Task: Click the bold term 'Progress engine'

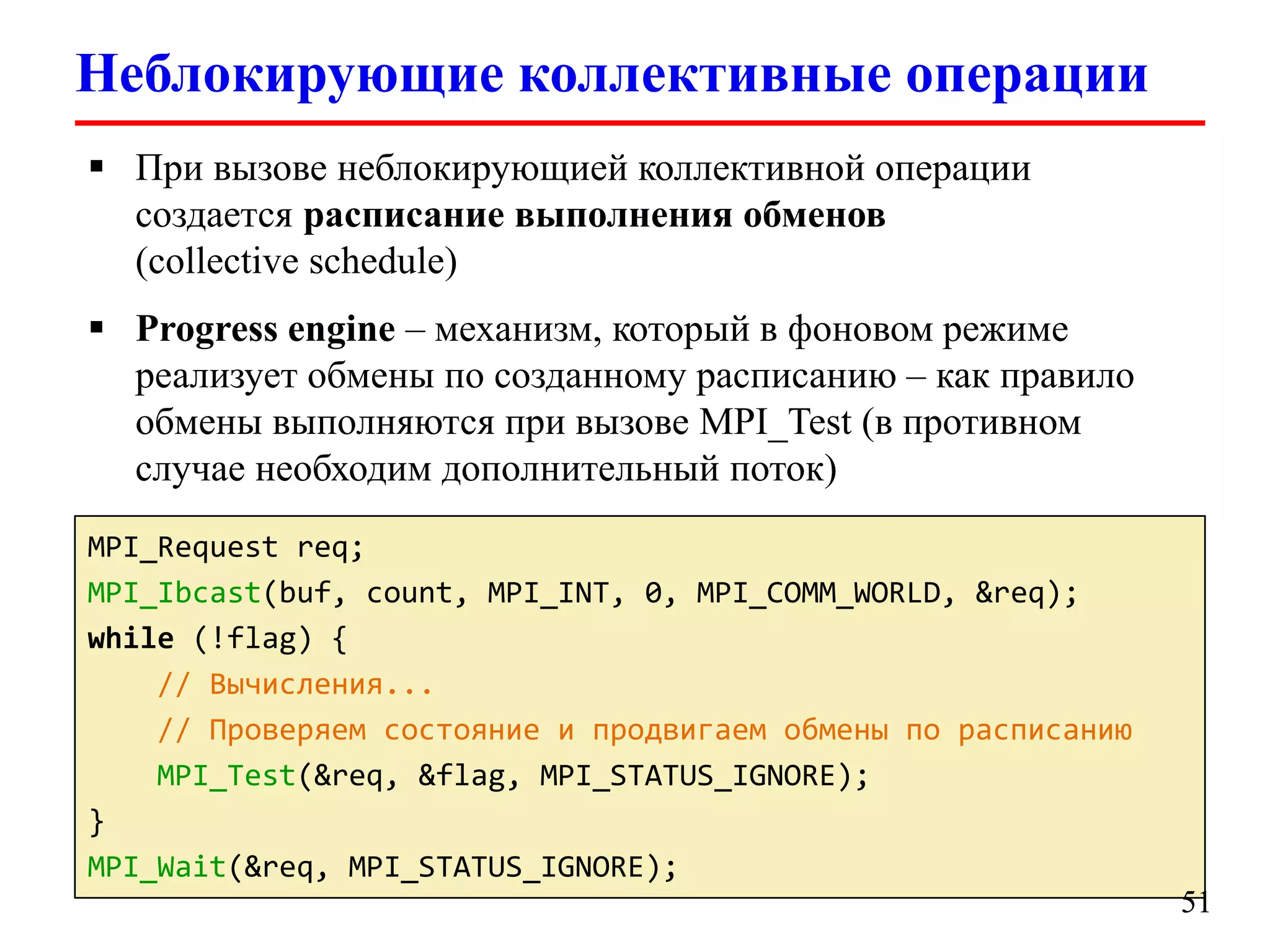Action: [x=265, y=329]
